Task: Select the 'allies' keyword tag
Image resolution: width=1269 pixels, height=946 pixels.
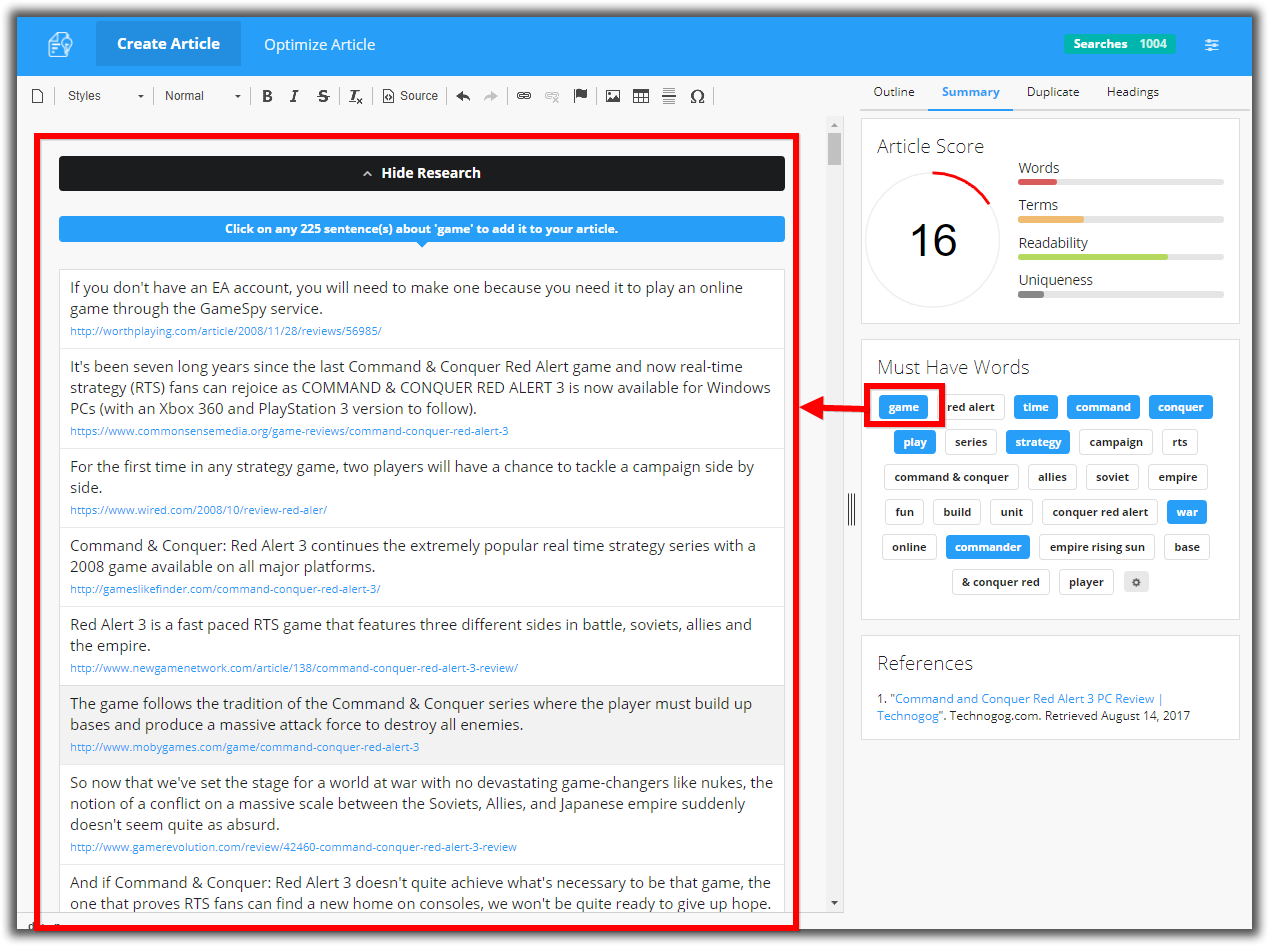Action: point(1052,477)
